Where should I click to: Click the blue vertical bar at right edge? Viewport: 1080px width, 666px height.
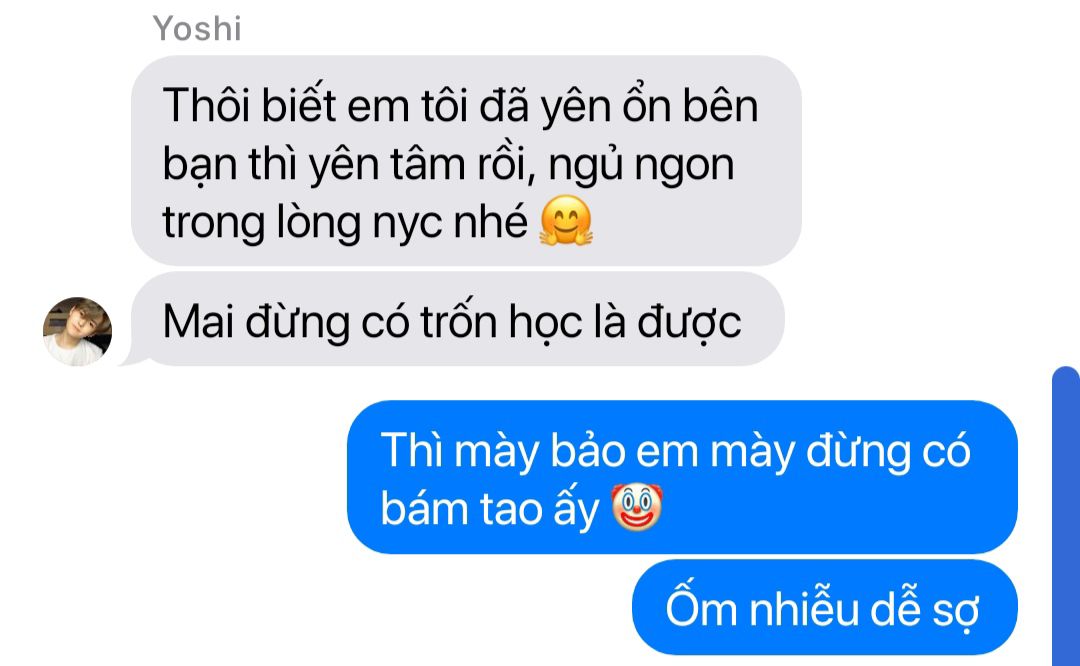(x=1066, y=517)
